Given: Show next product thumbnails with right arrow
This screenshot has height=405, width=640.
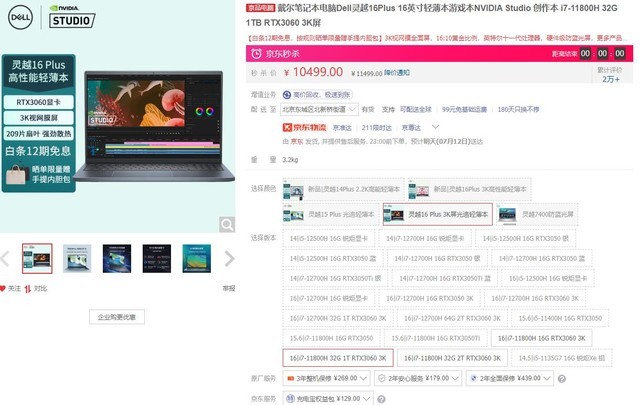Looking at the screenshot, I should coord(230,258).
